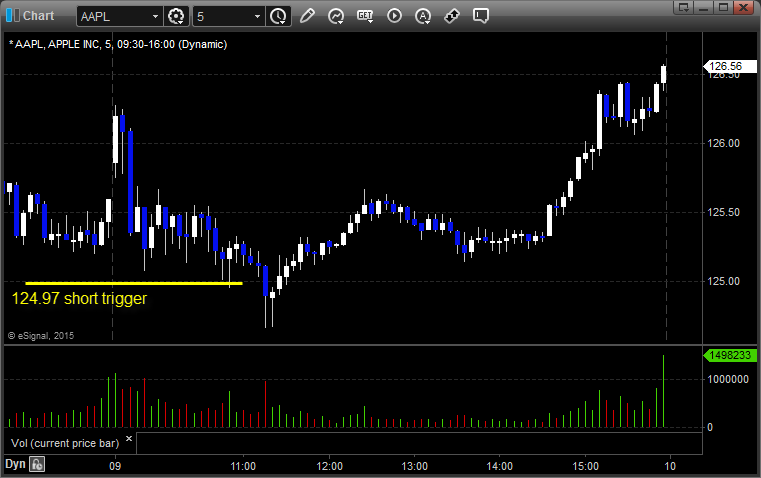Image resolution: width=761 pixels, height=478 pixels.
Task: Click the Dyn label at bottom left
Action: point(15,464)
